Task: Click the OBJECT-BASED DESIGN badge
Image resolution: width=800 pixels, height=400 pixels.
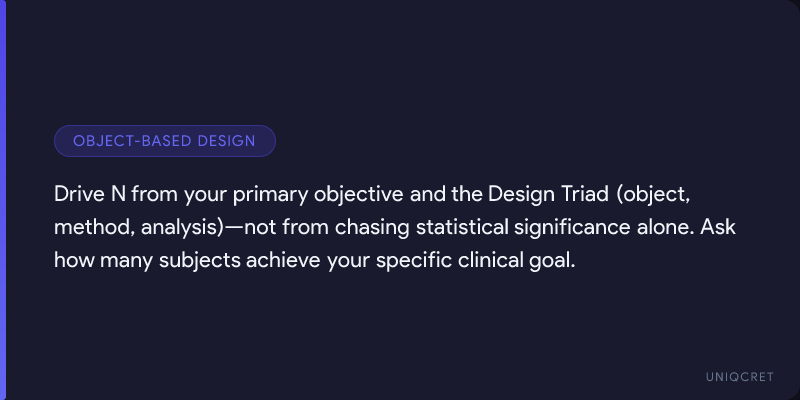Action: (x=164, y=141)
